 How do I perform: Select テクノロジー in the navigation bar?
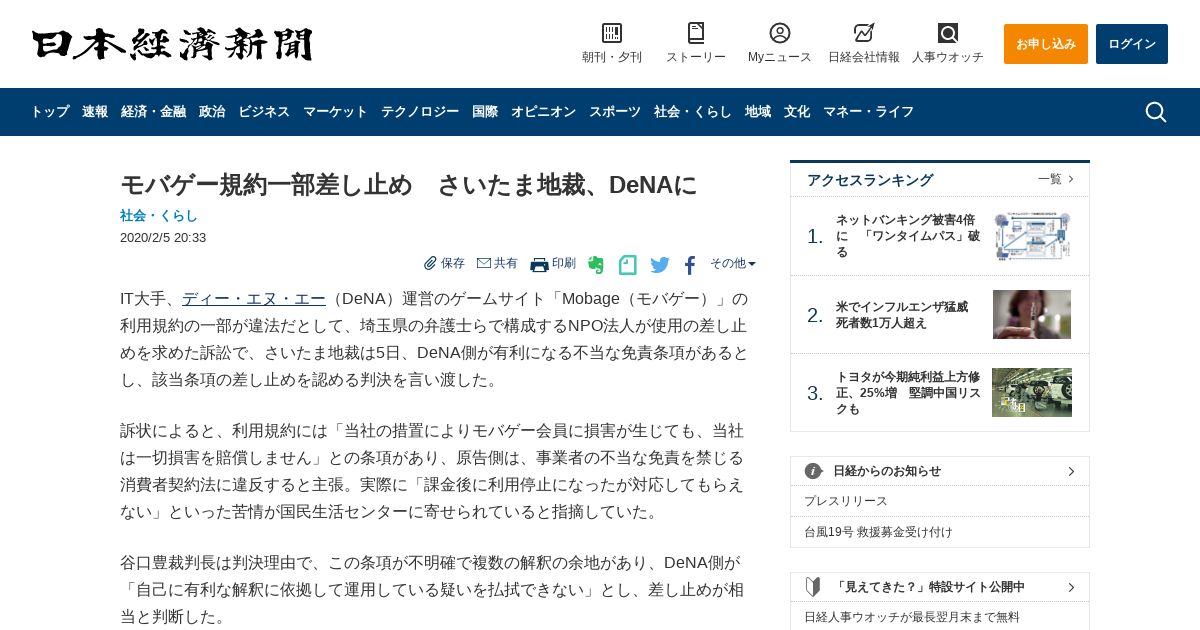[x=420, y=112]
